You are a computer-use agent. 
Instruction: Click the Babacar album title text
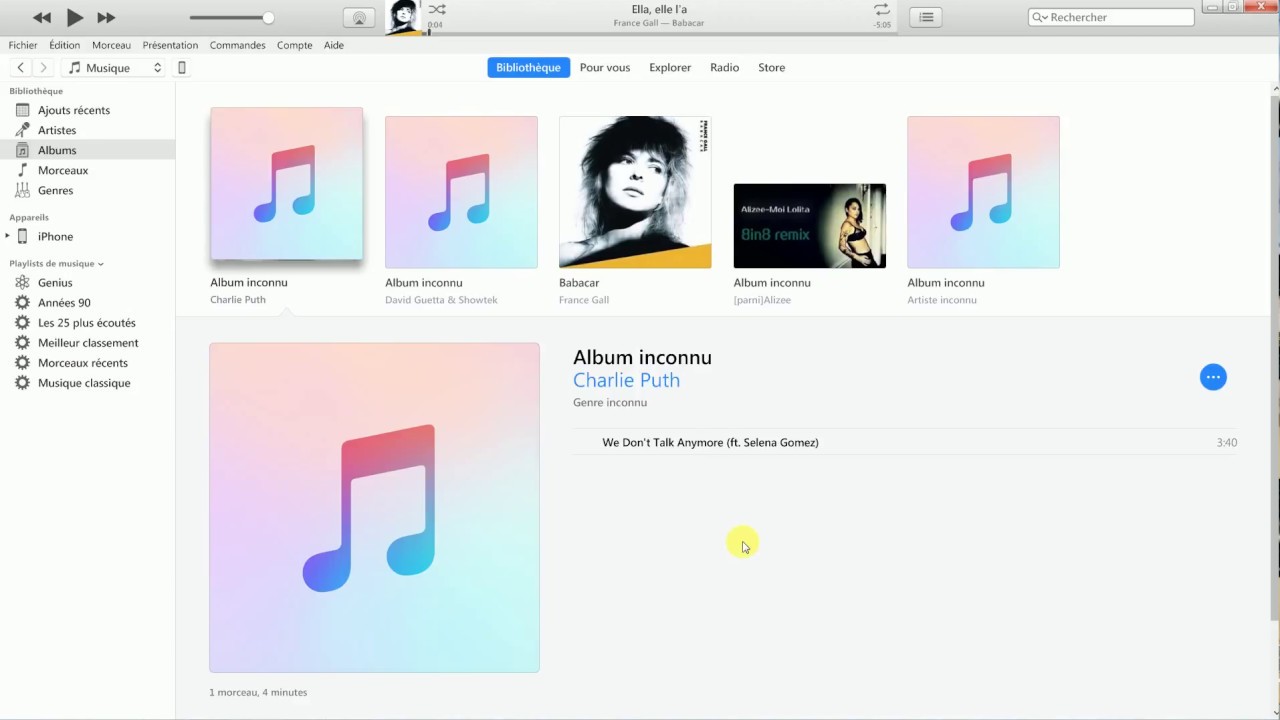pyautogui.click(x=579, y=283)
